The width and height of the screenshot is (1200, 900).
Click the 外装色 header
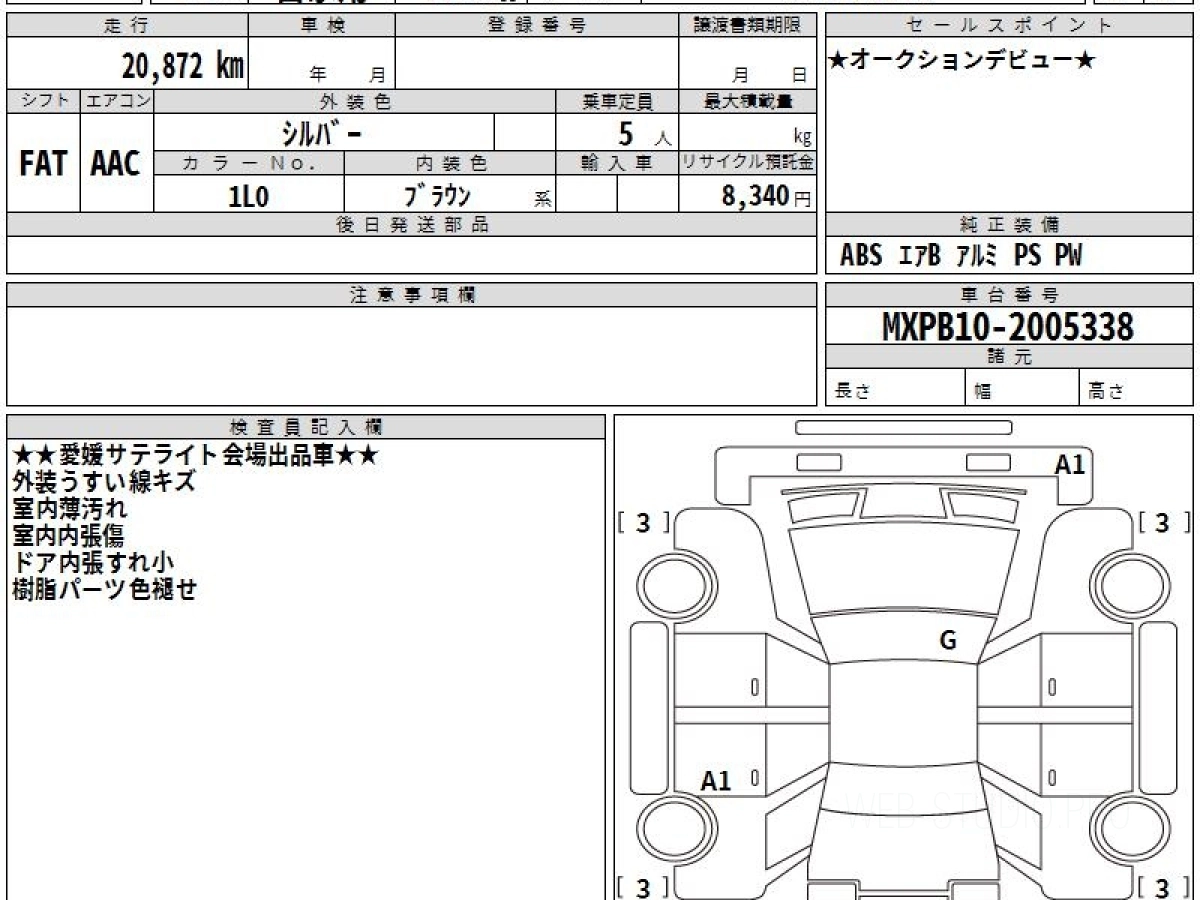pos(355,101)
